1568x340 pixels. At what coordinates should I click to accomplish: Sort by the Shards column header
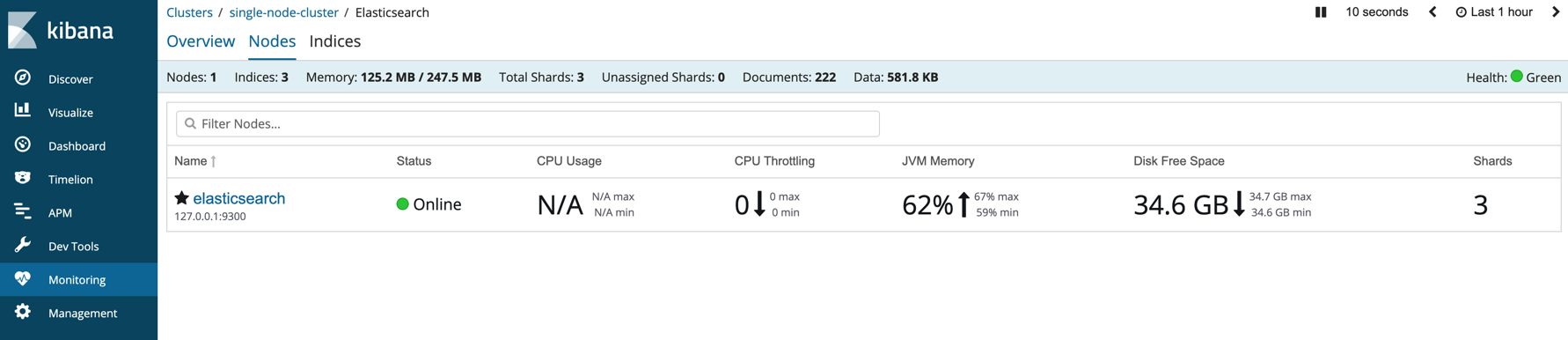point(1492,161)
